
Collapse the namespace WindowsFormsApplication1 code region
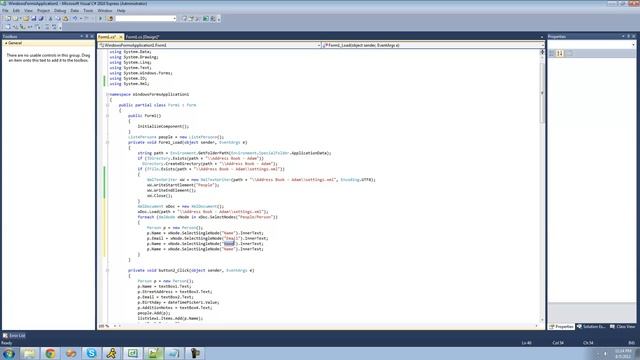108,94
